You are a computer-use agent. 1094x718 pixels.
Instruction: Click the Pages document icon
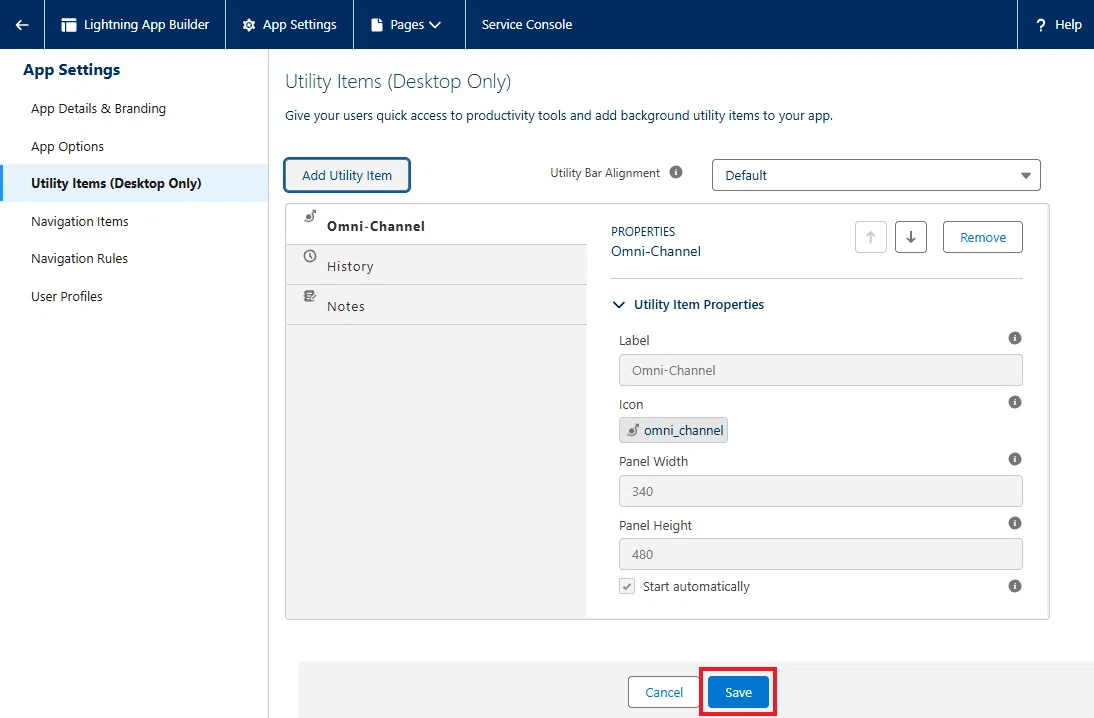(x=377, y=25)
